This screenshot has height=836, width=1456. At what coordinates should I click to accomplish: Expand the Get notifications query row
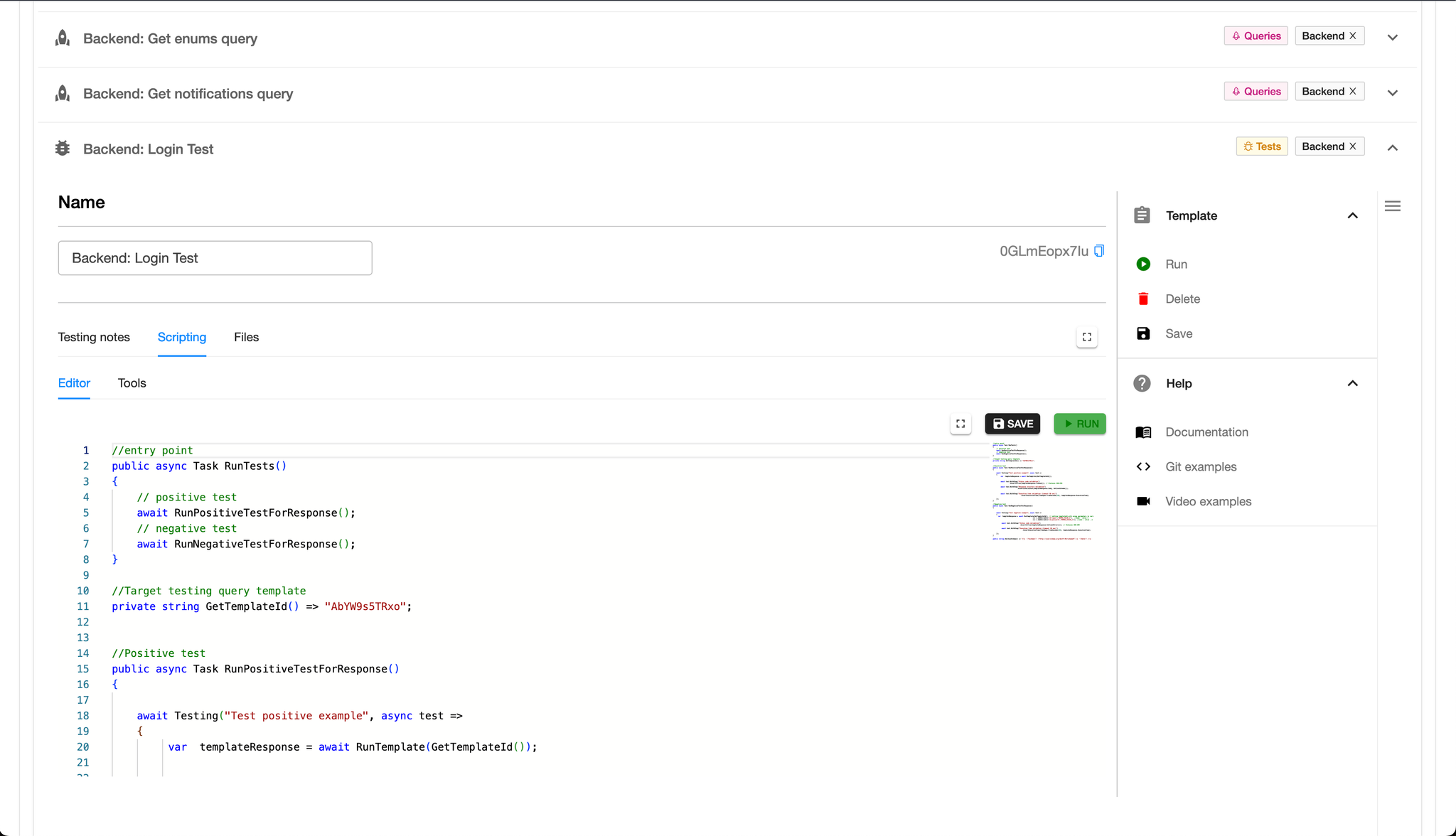point(1392,93)
